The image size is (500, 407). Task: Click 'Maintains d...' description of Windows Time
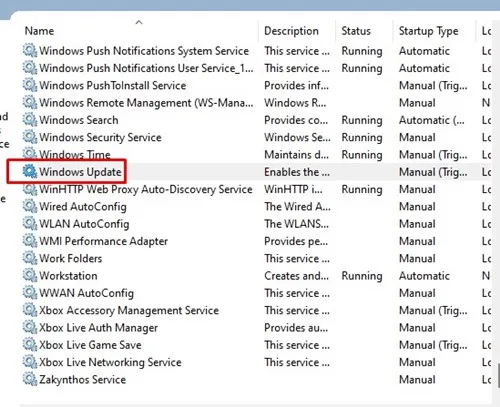coord(296,155)
